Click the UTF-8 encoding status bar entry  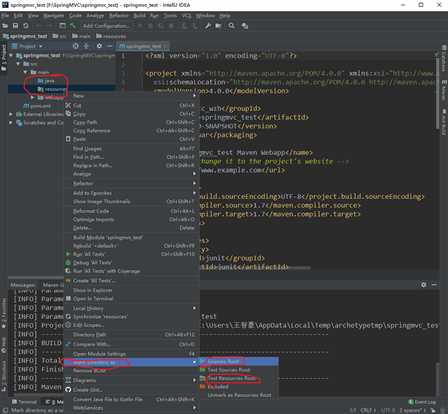(388, 410)
